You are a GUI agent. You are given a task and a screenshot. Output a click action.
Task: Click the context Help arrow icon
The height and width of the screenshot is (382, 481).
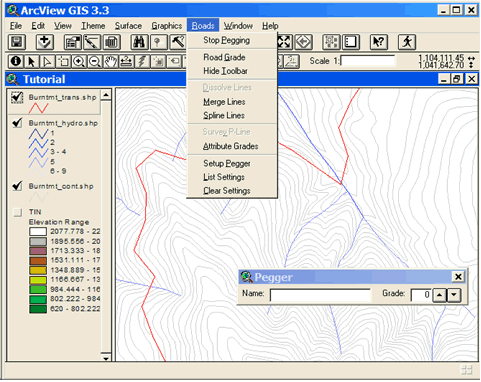[x=379, y=42]
